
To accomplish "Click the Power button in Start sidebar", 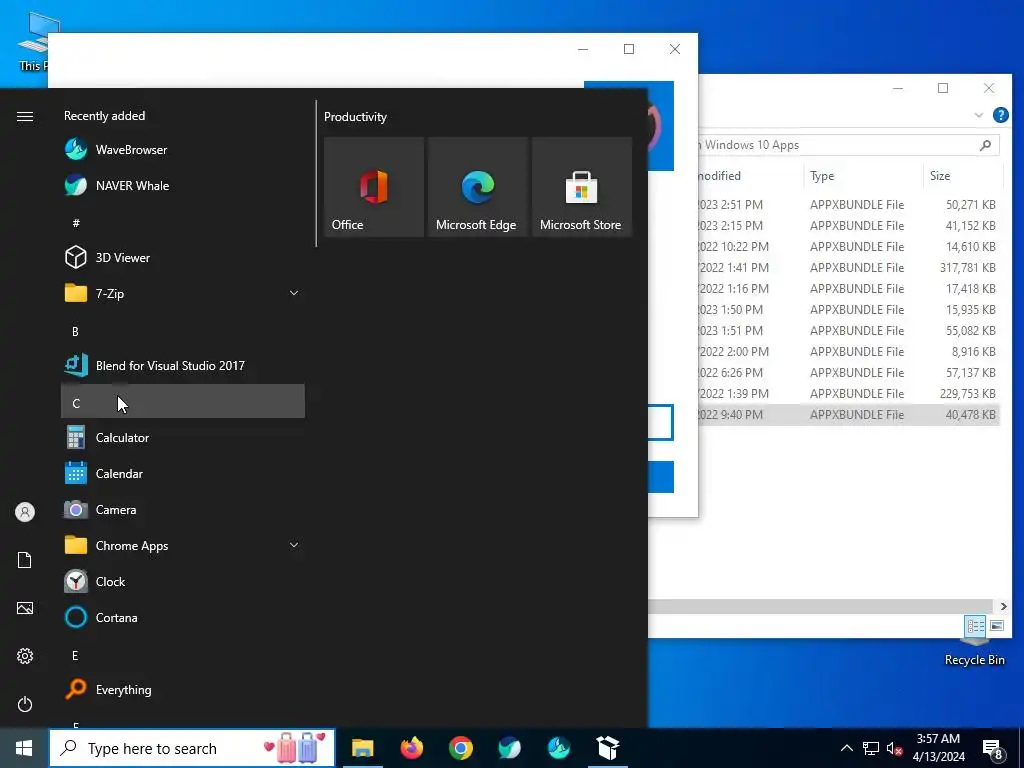I will tap(25, 704).
